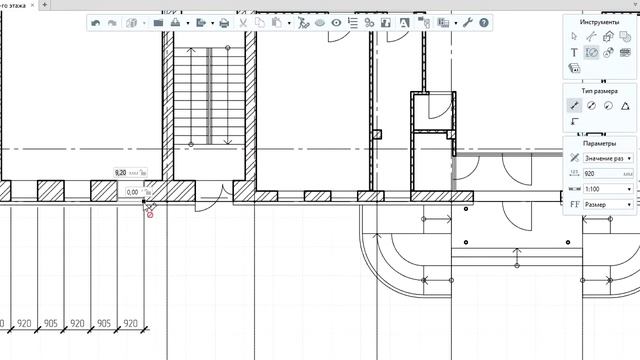The height and width of the screenshot is (360, 640).
Task: Choose elevation mark dimension type
Action: [x=575, y=121]
